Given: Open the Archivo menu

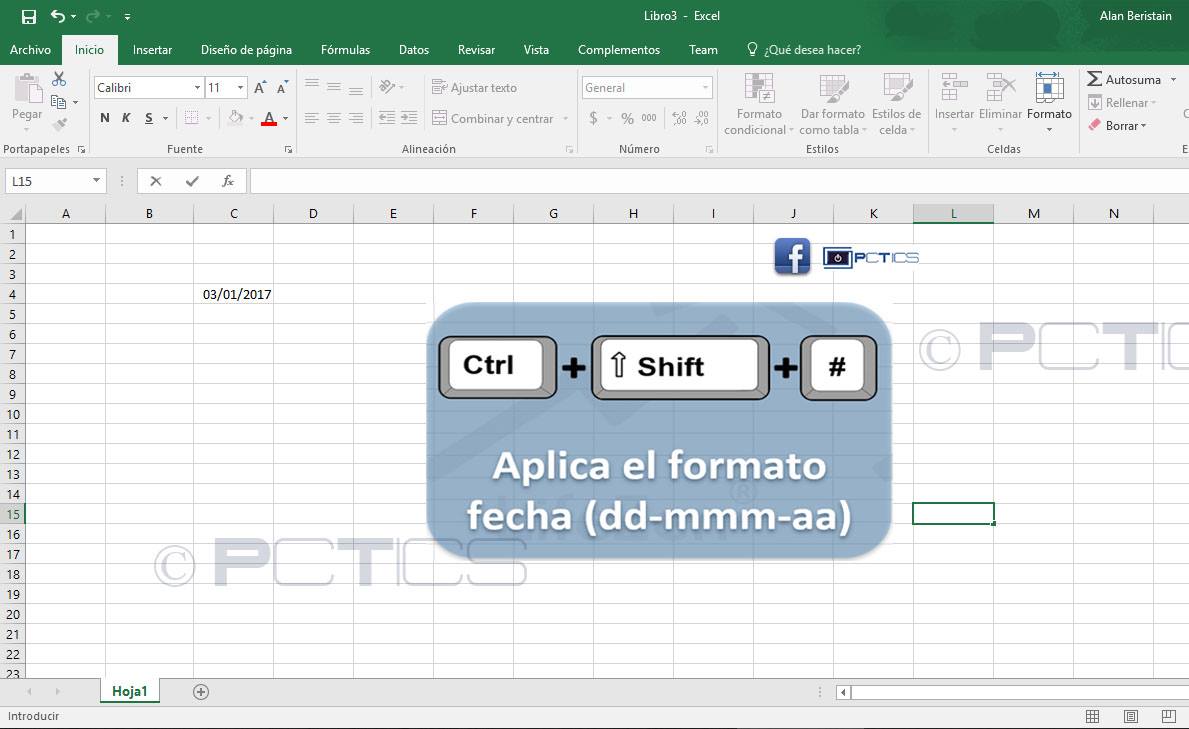Looking at the screenshot, I should coord(30,50).
